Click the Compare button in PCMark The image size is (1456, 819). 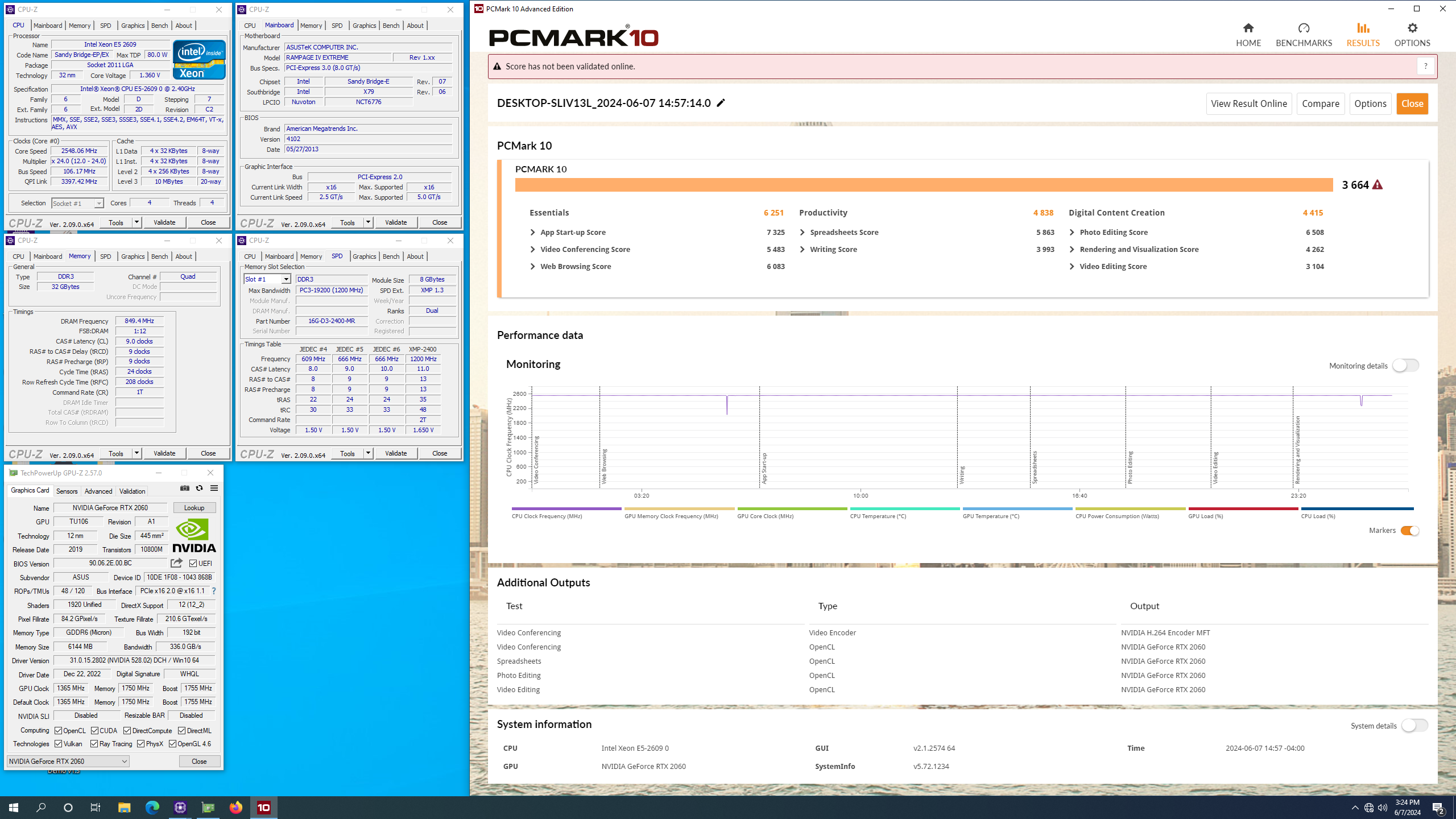point(1321,104)
